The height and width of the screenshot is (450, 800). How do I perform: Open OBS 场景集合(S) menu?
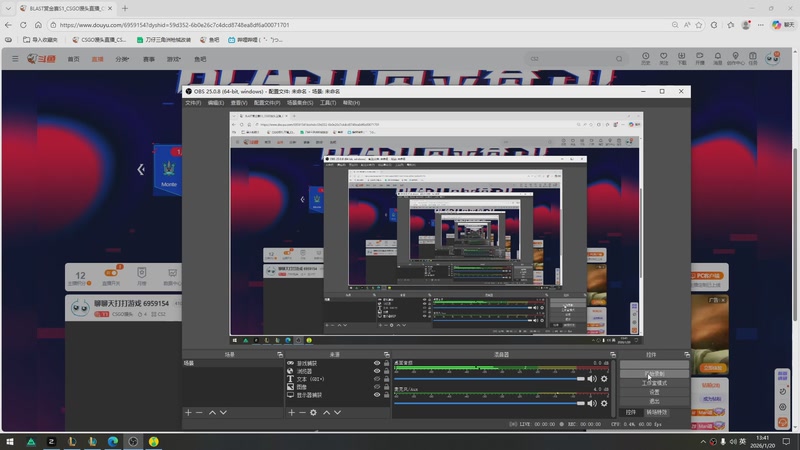click(300, 103)
